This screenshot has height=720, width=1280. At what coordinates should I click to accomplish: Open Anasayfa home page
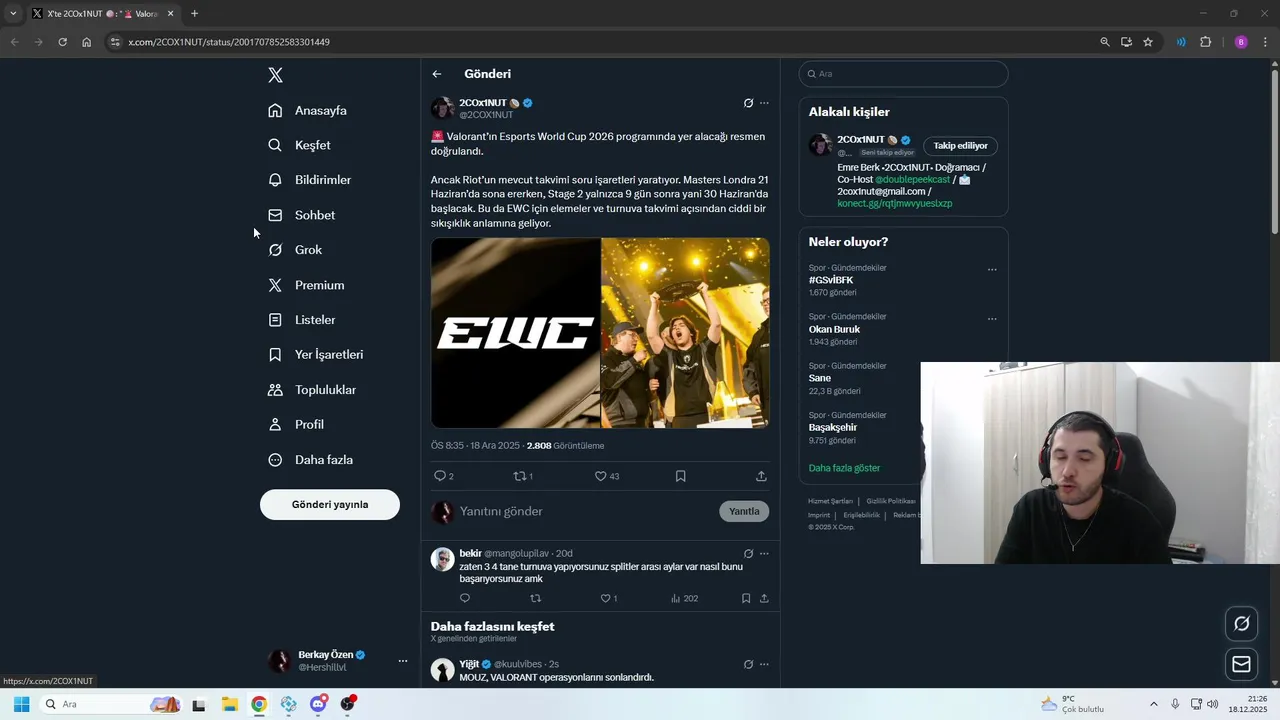point(308,110)
